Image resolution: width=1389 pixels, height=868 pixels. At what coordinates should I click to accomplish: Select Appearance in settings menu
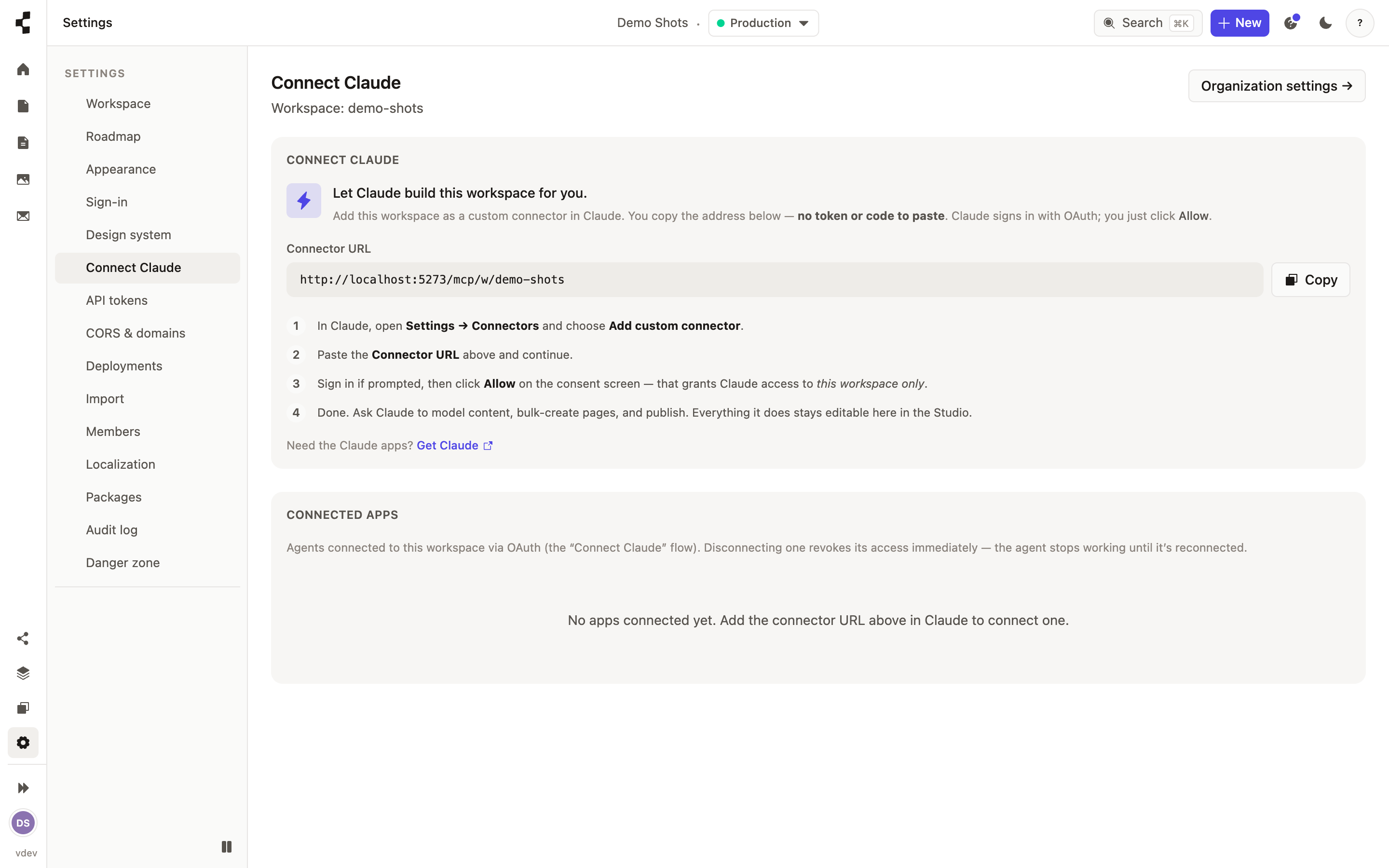point(148,169)
